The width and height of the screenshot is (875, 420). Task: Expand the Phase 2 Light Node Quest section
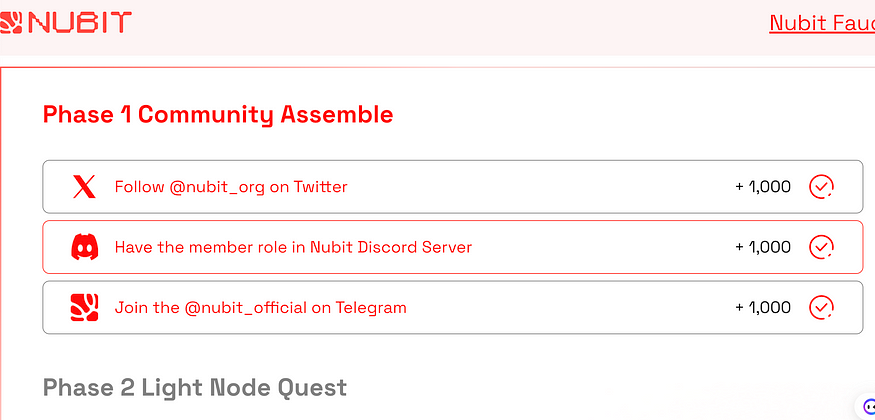(x=195, y=388)
